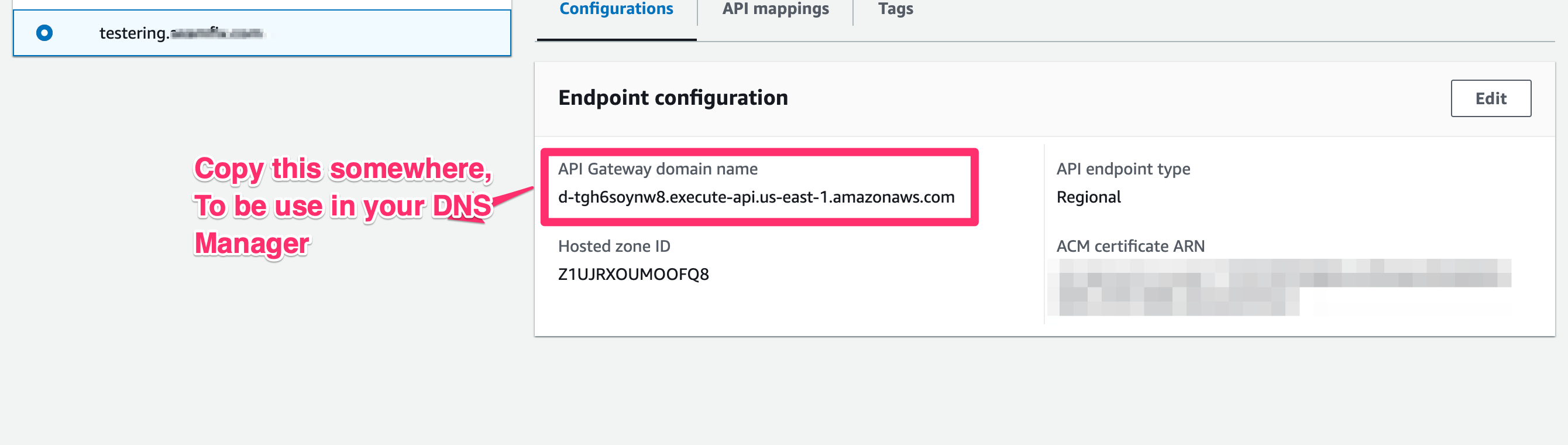
Task: Select the testering domain radio button
Action: coord(44,33)
